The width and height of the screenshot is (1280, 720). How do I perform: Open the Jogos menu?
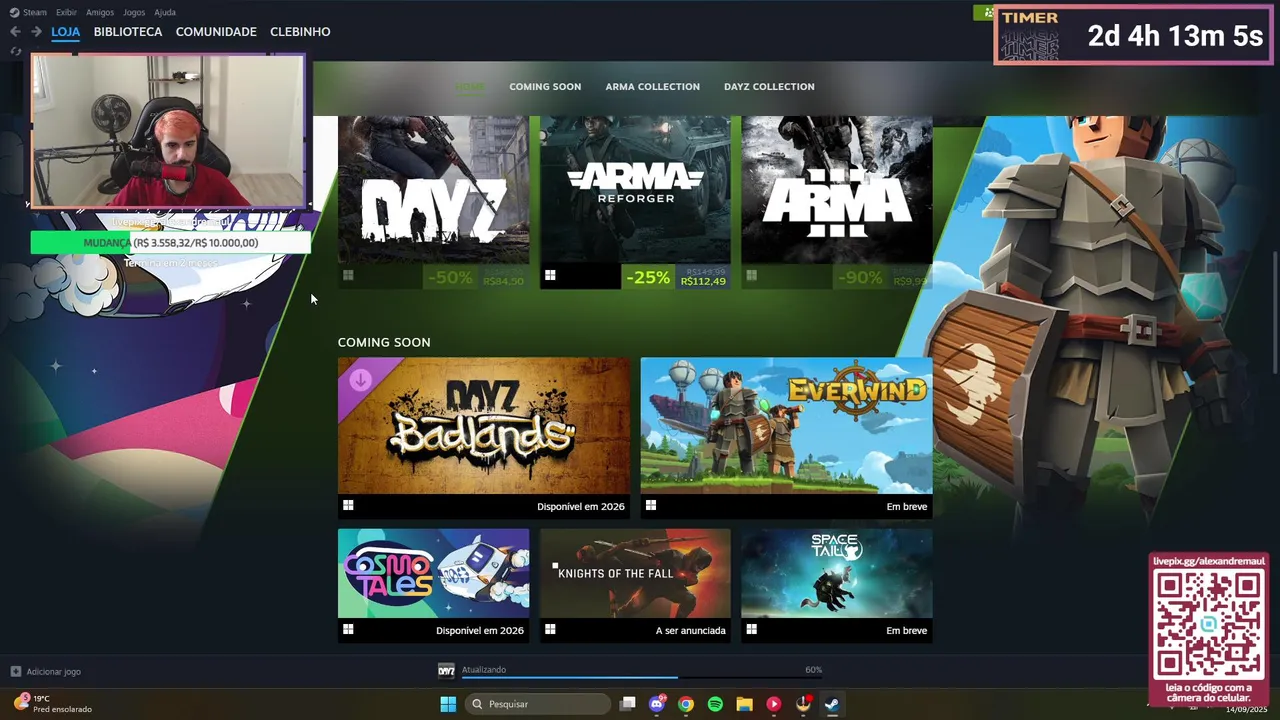point(134,12)
